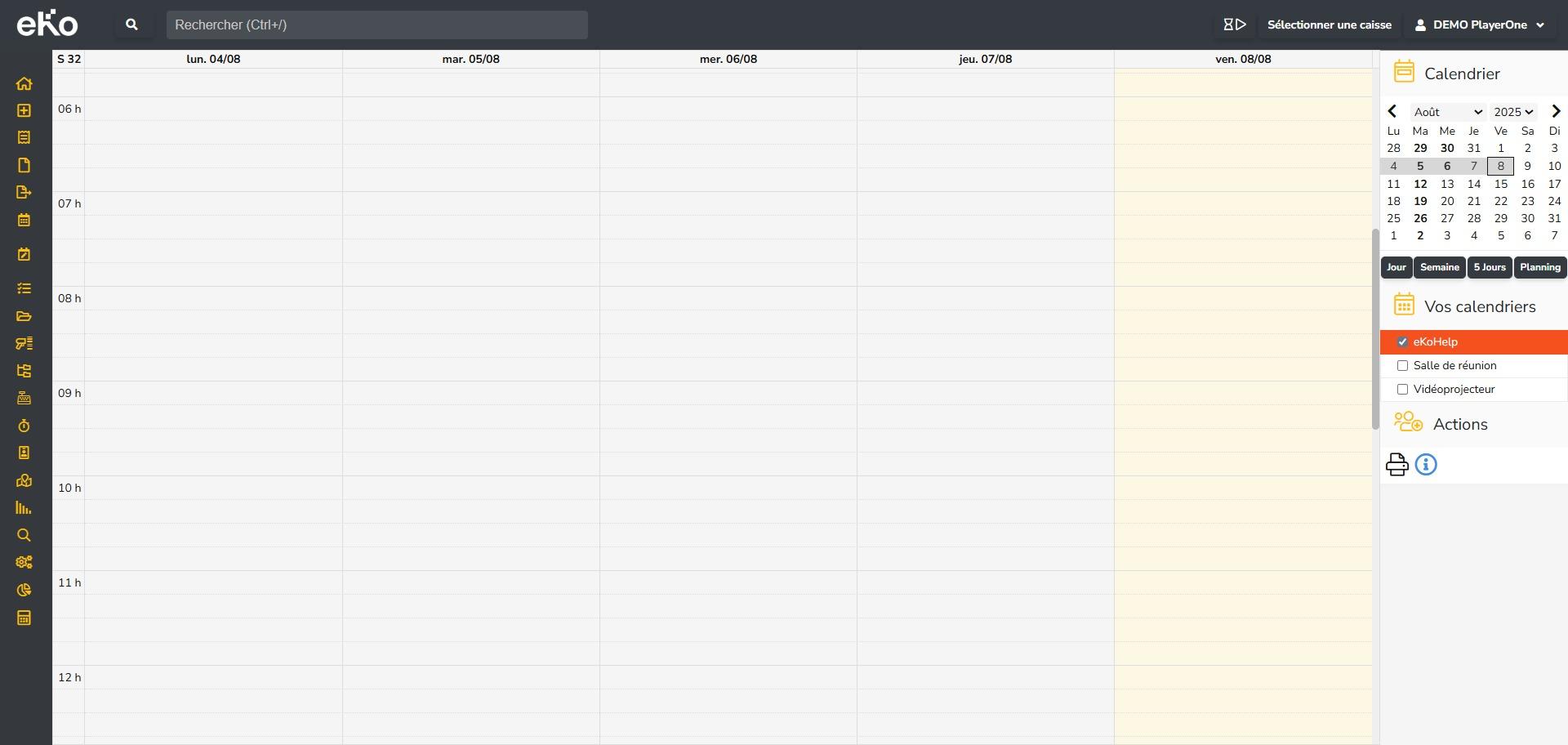This screenshot has width=1568, height=745.
Task: Click the Rechercher search input field
Action: click(376, 25)
